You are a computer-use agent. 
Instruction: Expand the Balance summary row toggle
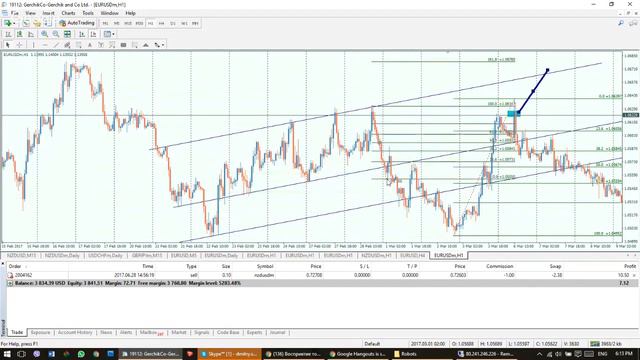click(10, 283)
